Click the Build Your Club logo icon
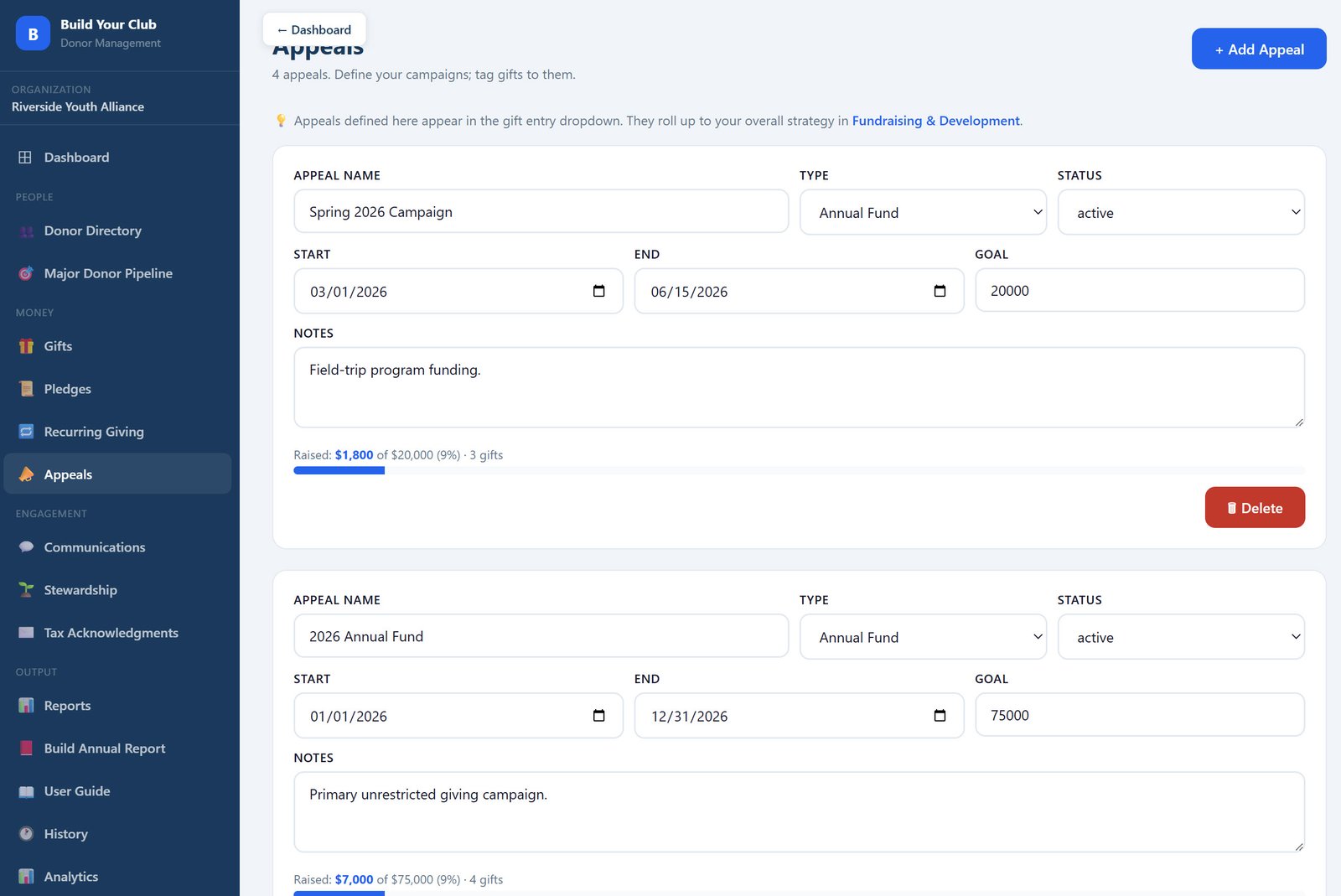This screenshot has height=896, width=1341. tap(33, 34)
